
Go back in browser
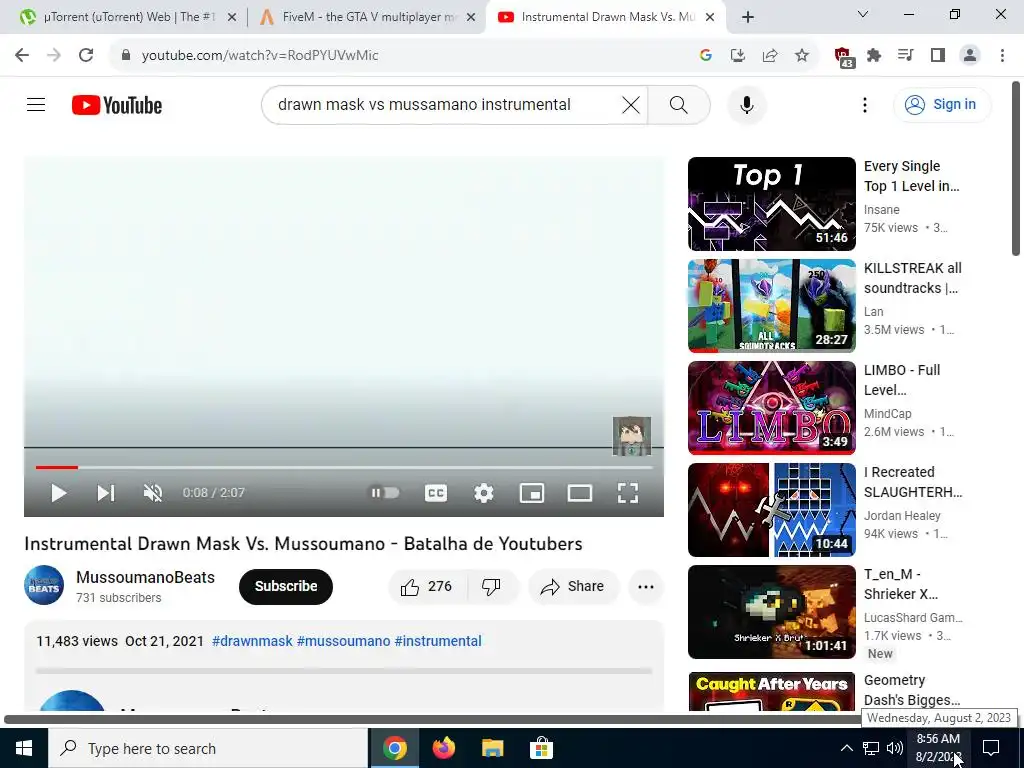tap(22, 55)
